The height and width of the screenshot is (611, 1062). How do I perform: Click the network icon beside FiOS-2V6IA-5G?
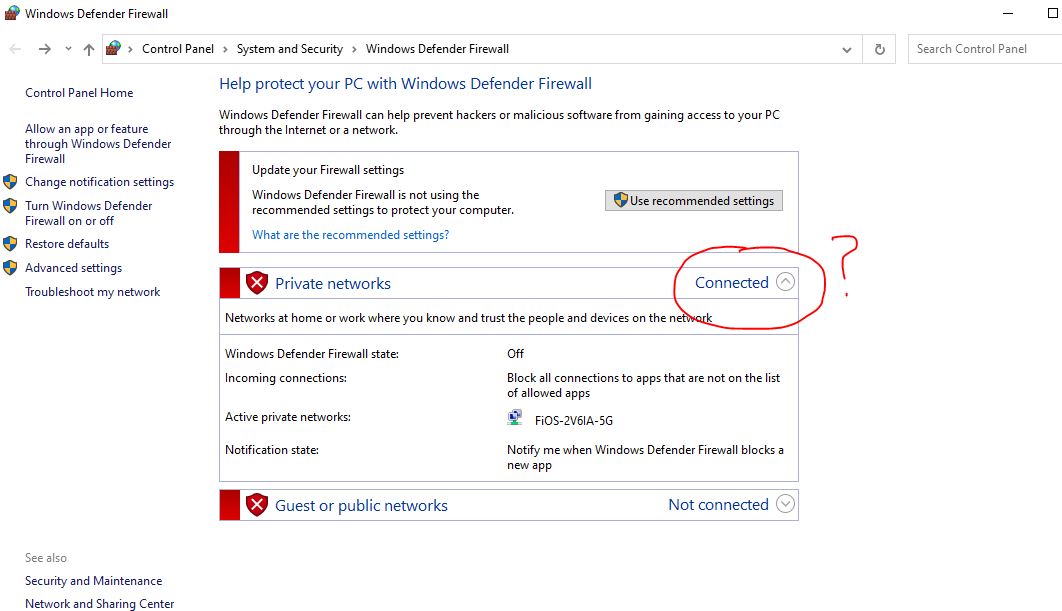[515, 417]
